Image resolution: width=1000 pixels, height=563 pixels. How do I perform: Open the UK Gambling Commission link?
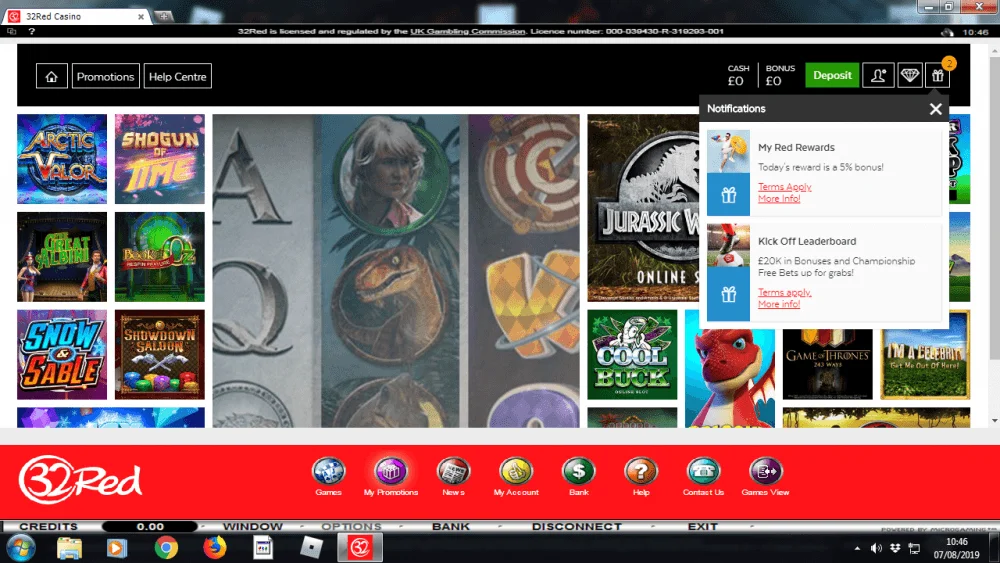pyautogui.click(x=467, y=31)
